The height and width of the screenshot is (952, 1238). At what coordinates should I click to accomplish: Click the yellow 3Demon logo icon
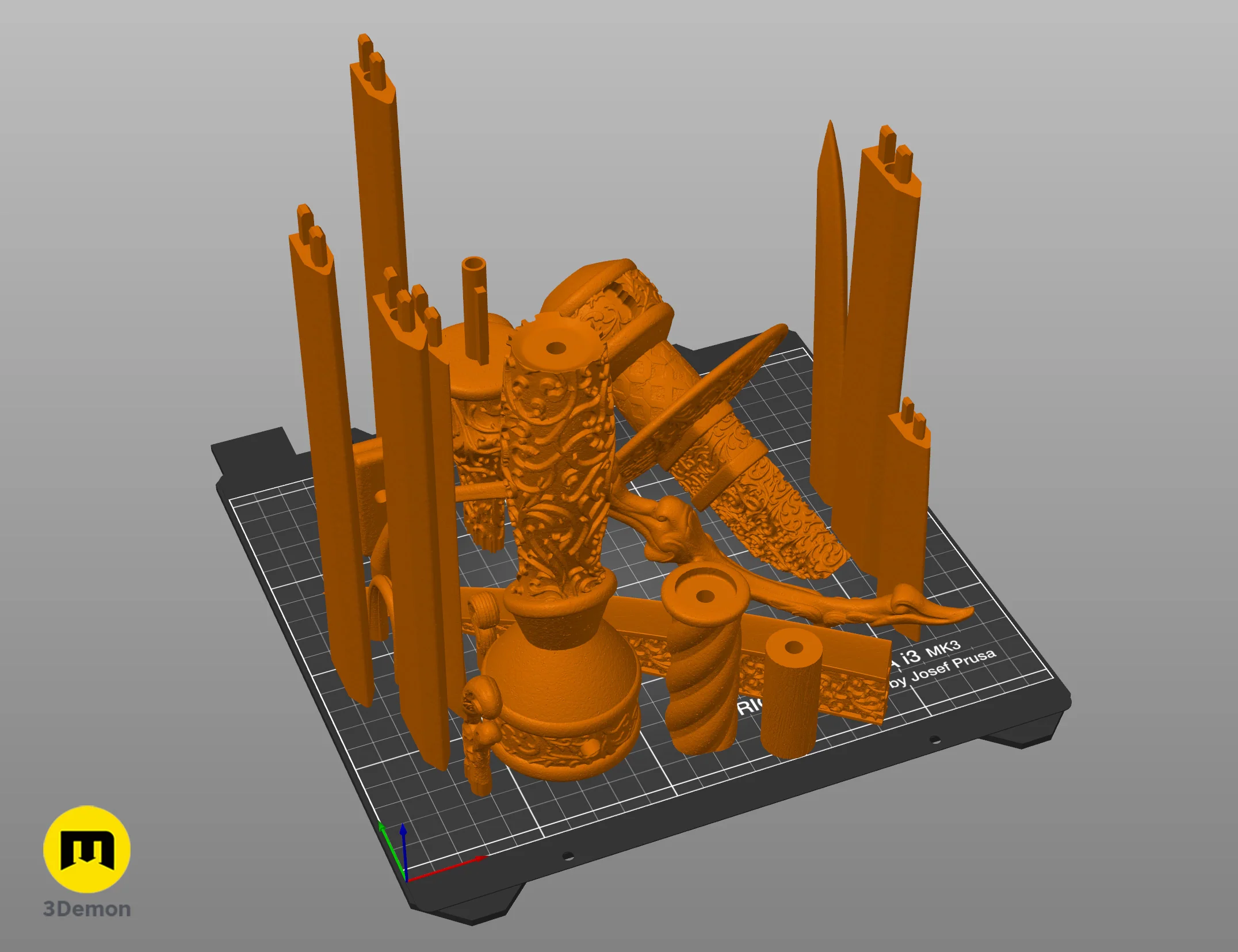coord(87,849)
